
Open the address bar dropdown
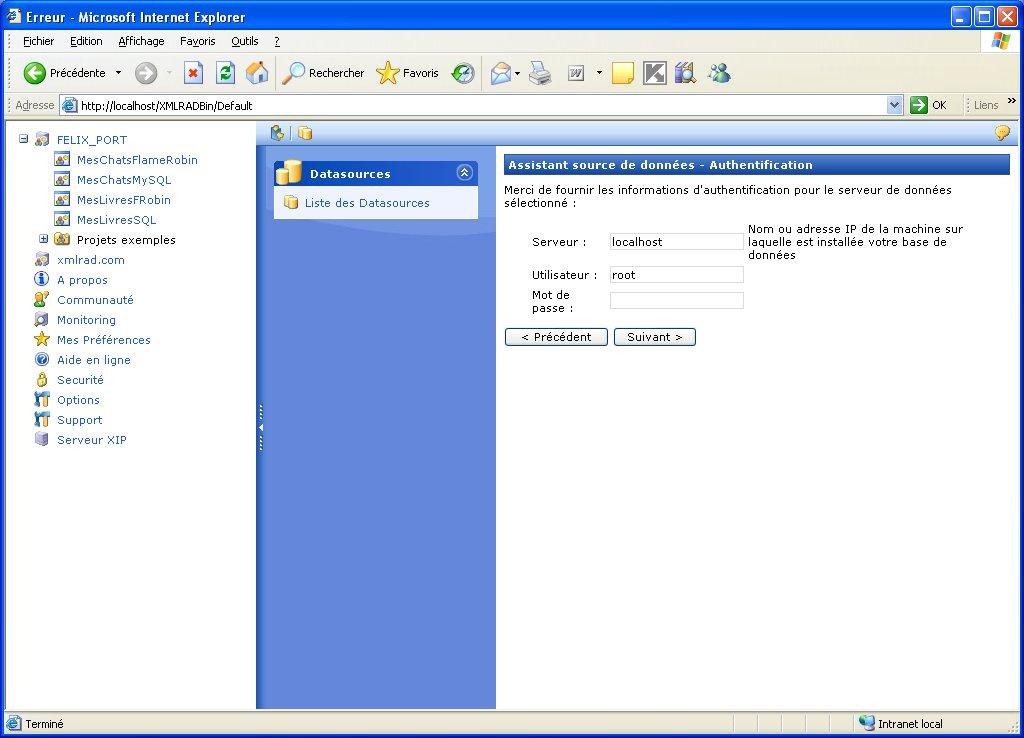coord(894,105)
